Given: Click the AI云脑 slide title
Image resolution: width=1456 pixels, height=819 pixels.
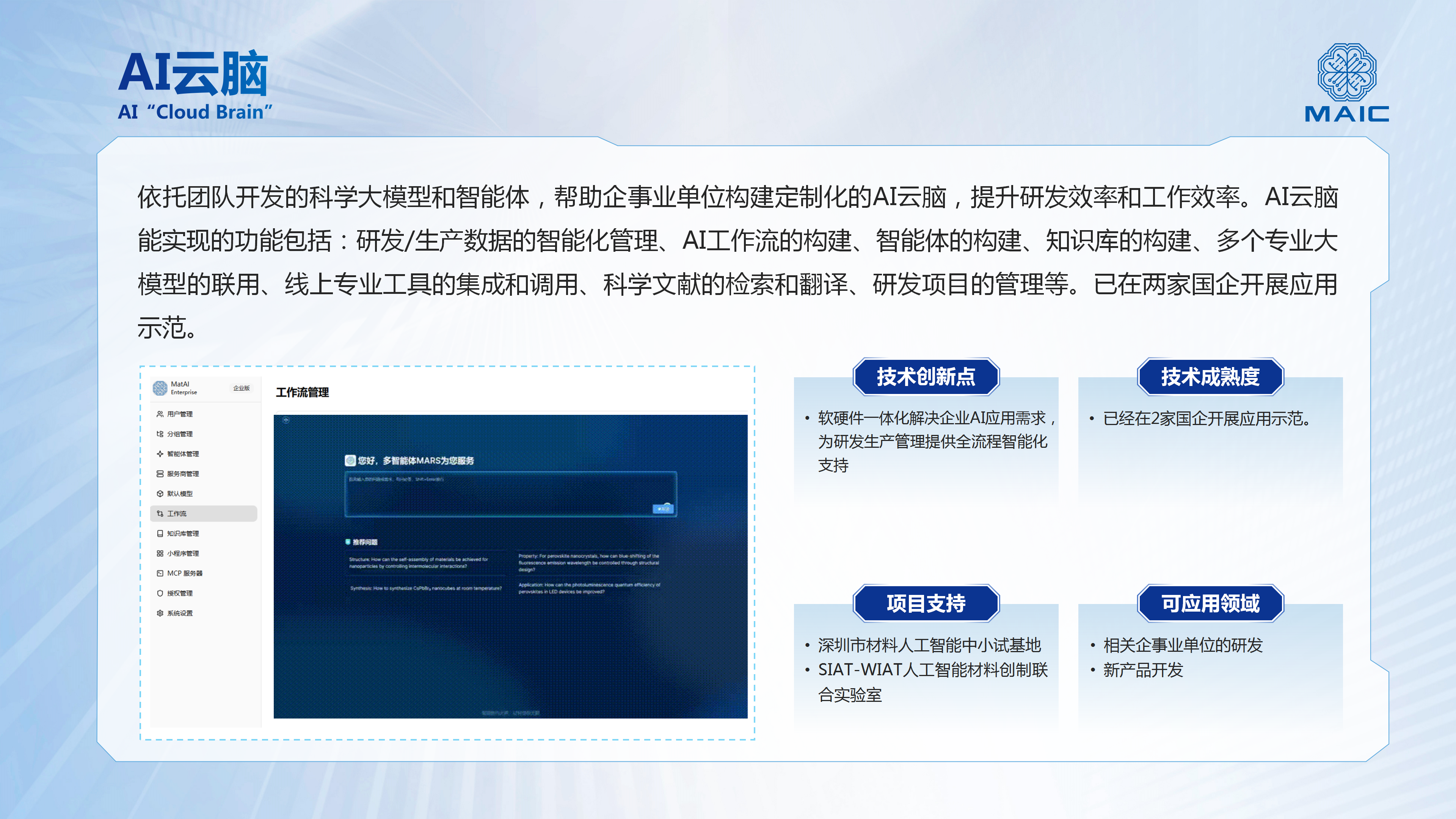Looking at the screenshot, I should tap(193, 73).
